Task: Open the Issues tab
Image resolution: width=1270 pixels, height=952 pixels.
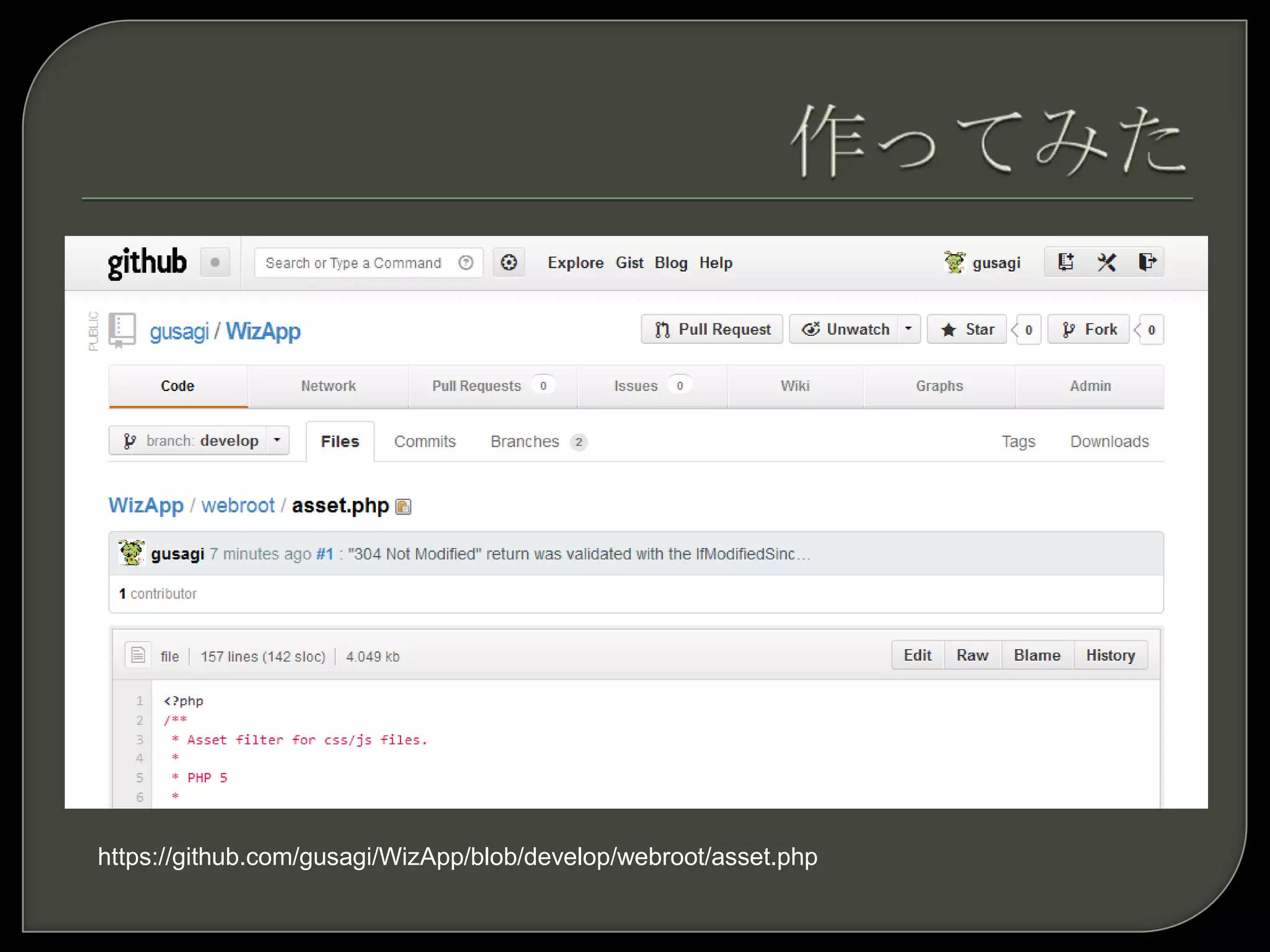Action: (x=652, y=386)
